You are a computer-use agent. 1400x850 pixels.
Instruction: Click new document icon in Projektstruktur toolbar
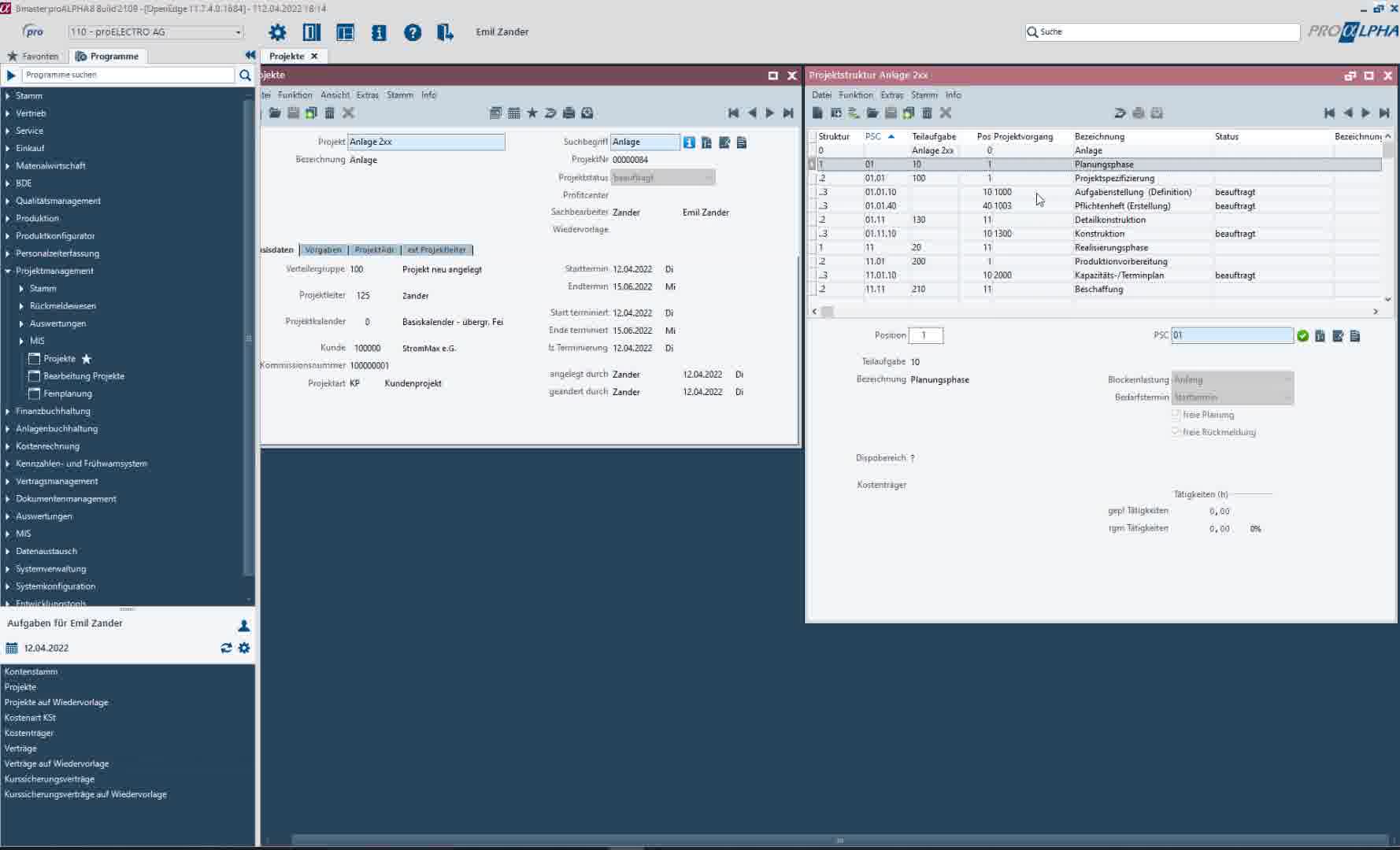[818, 113]
